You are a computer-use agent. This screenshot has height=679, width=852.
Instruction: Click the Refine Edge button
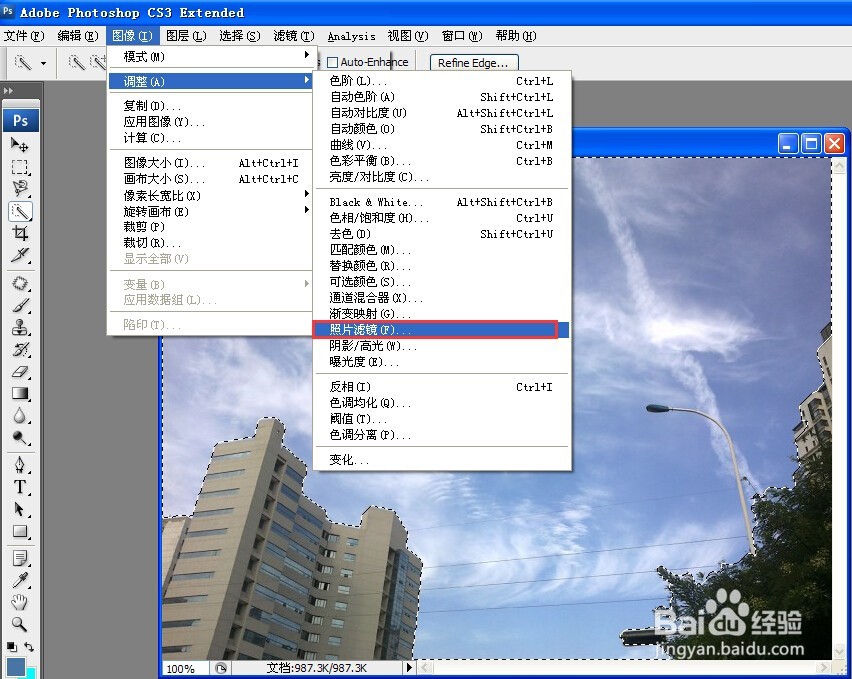point(472,62)
